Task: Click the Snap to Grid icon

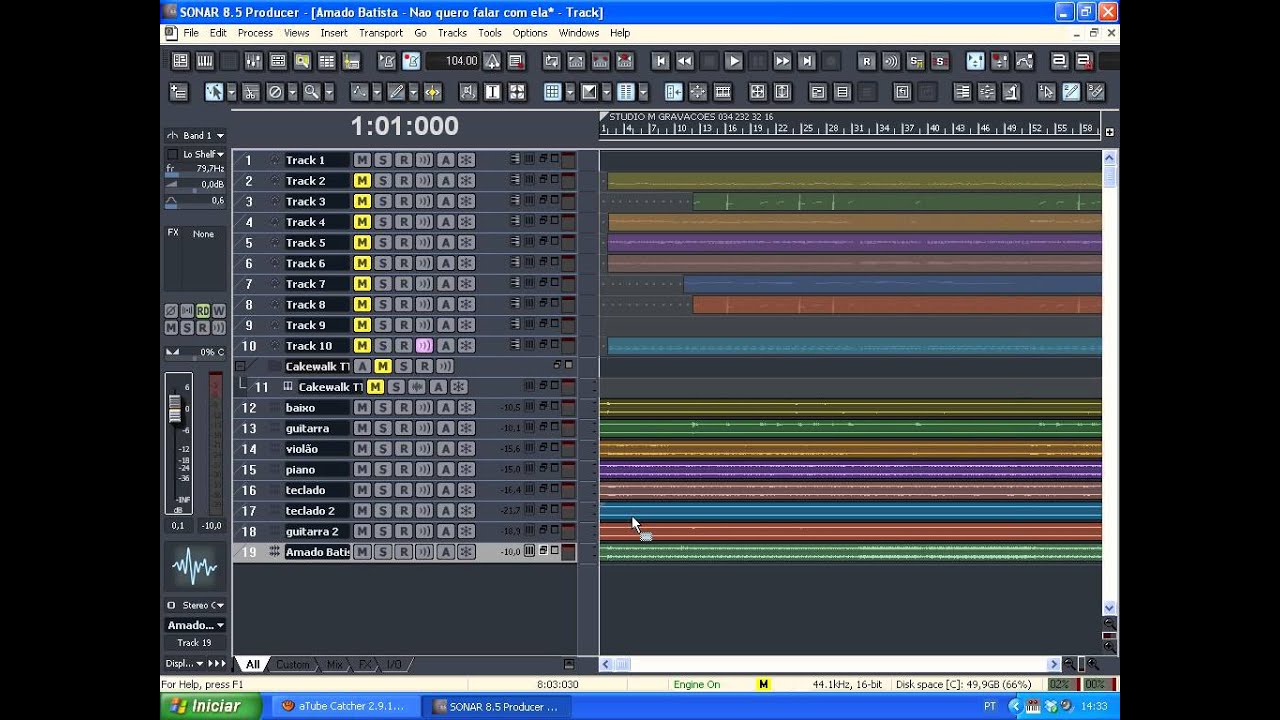Action: (552, 92)
